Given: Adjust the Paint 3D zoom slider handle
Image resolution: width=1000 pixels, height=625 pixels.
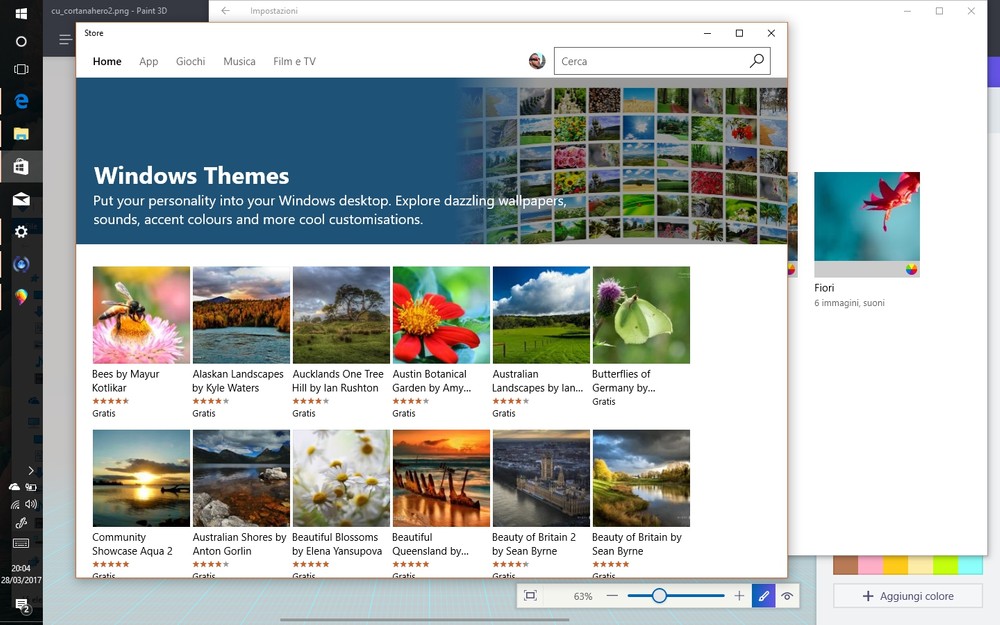Looking at the screenshot, I should [x=659, y=596].
